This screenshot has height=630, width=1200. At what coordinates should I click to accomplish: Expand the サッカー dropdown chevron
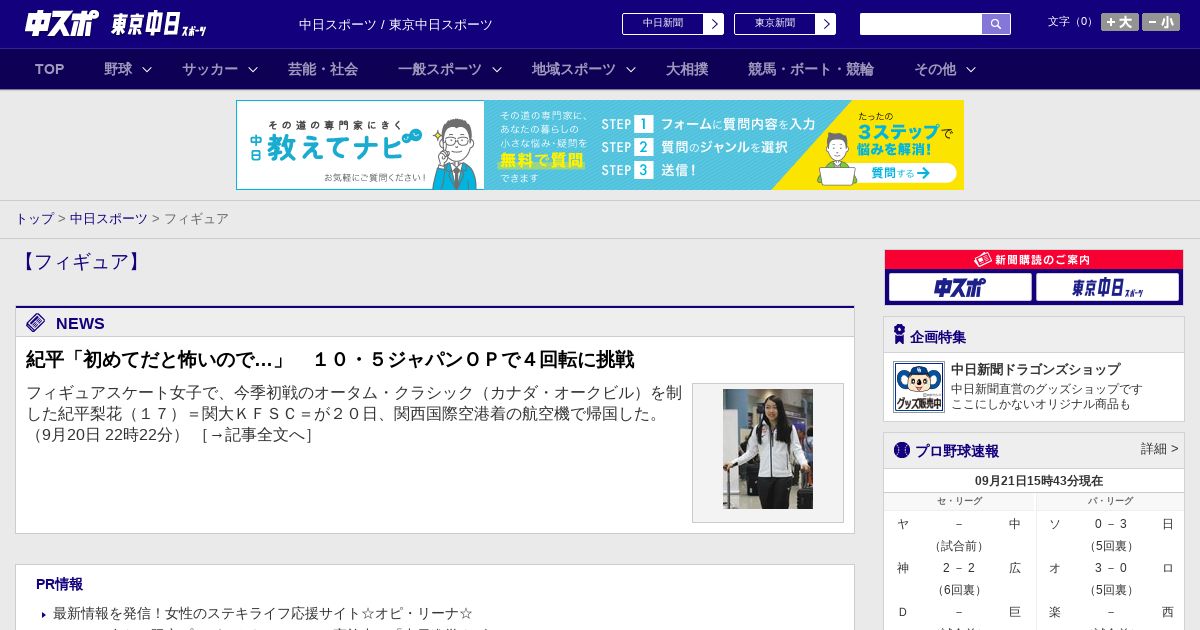tap(253, 69)
